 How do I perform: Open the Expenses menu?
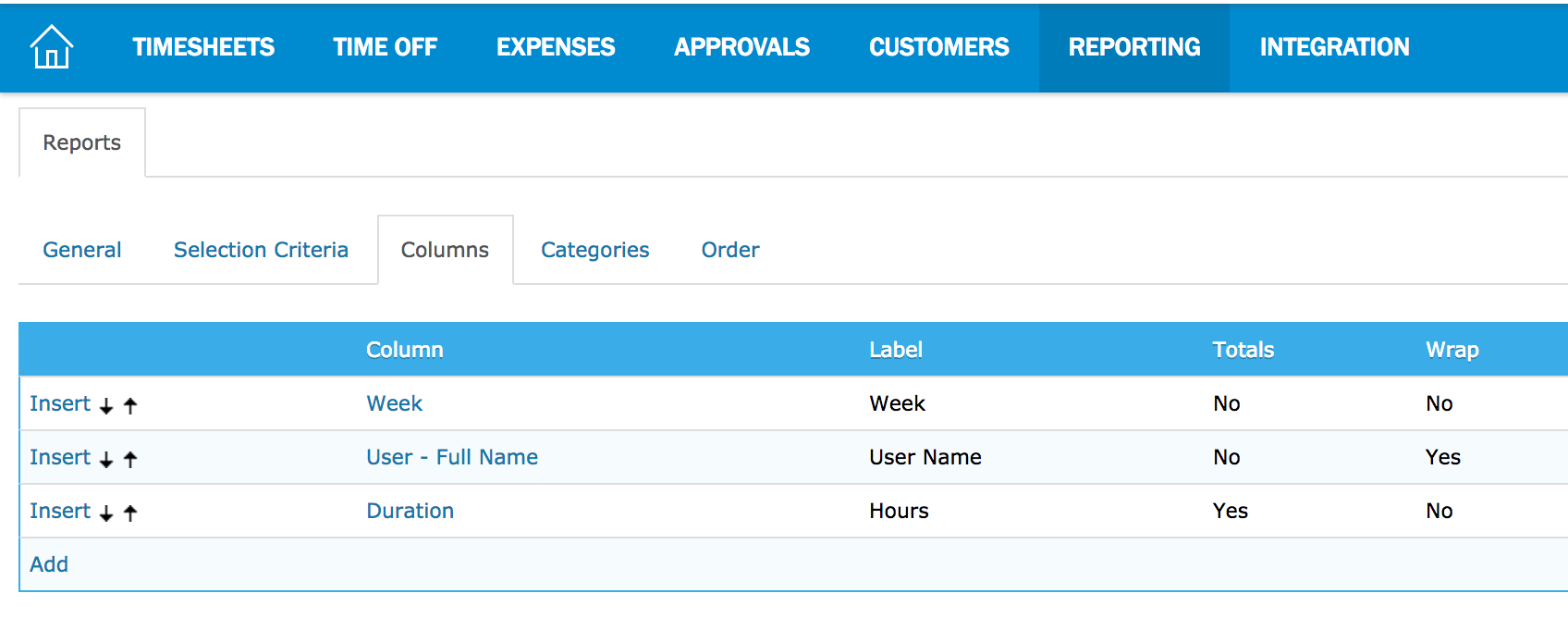556,46
